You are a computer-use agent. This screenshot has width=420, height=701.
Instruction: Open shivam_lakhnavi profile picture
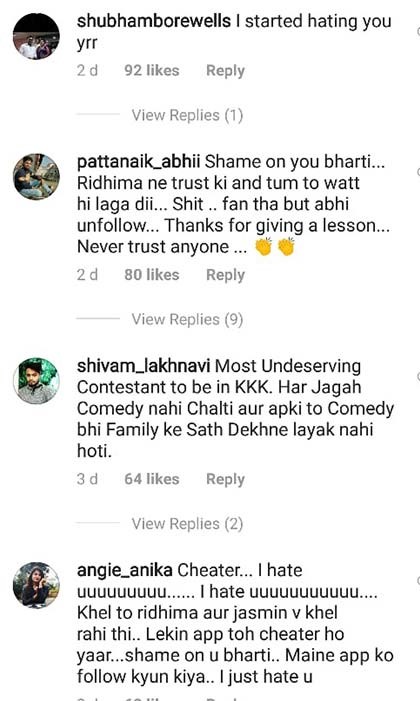(36, 381)
